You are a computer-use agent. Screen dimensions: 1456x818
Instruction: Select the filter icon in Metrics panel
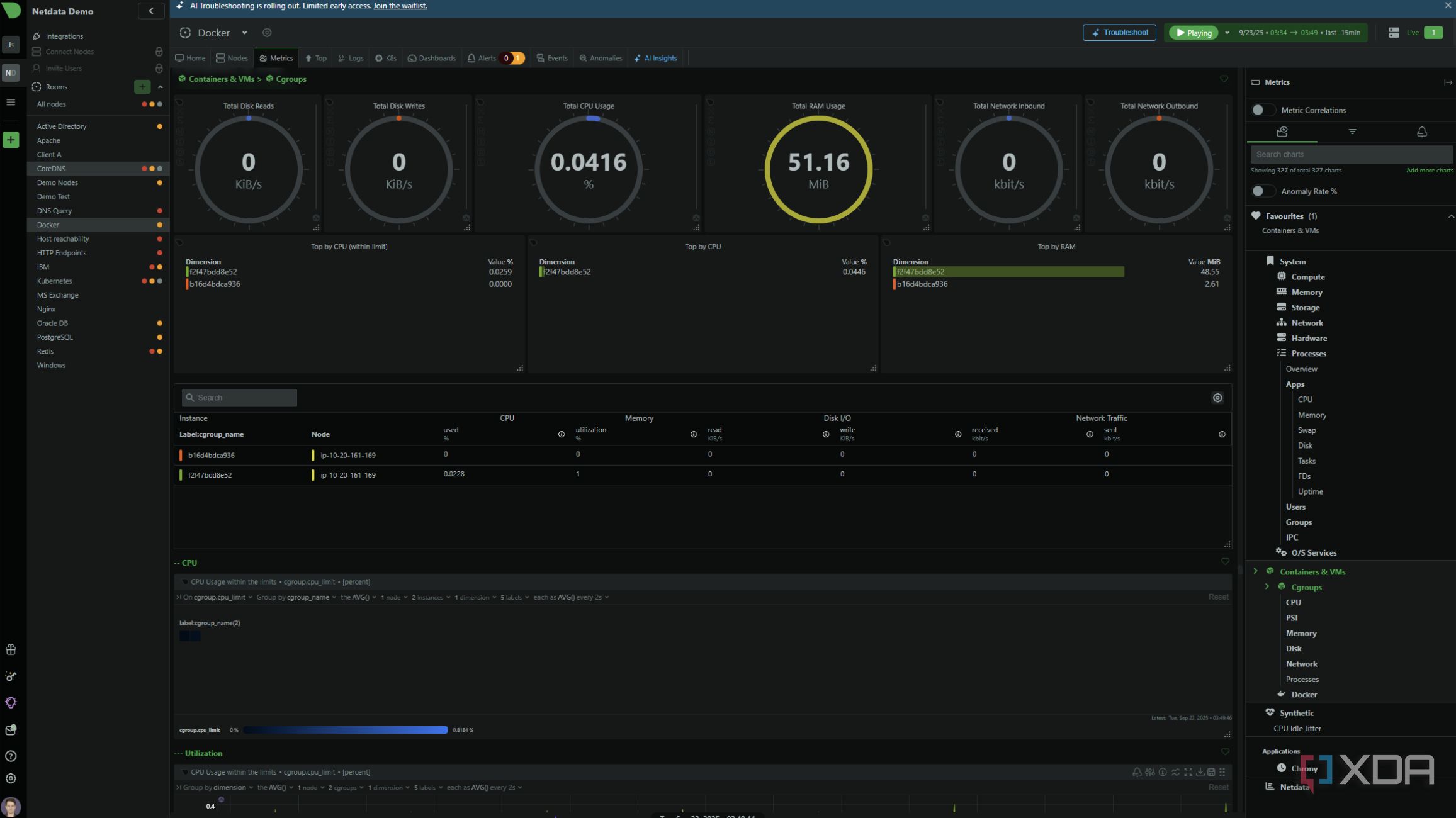1352,132
